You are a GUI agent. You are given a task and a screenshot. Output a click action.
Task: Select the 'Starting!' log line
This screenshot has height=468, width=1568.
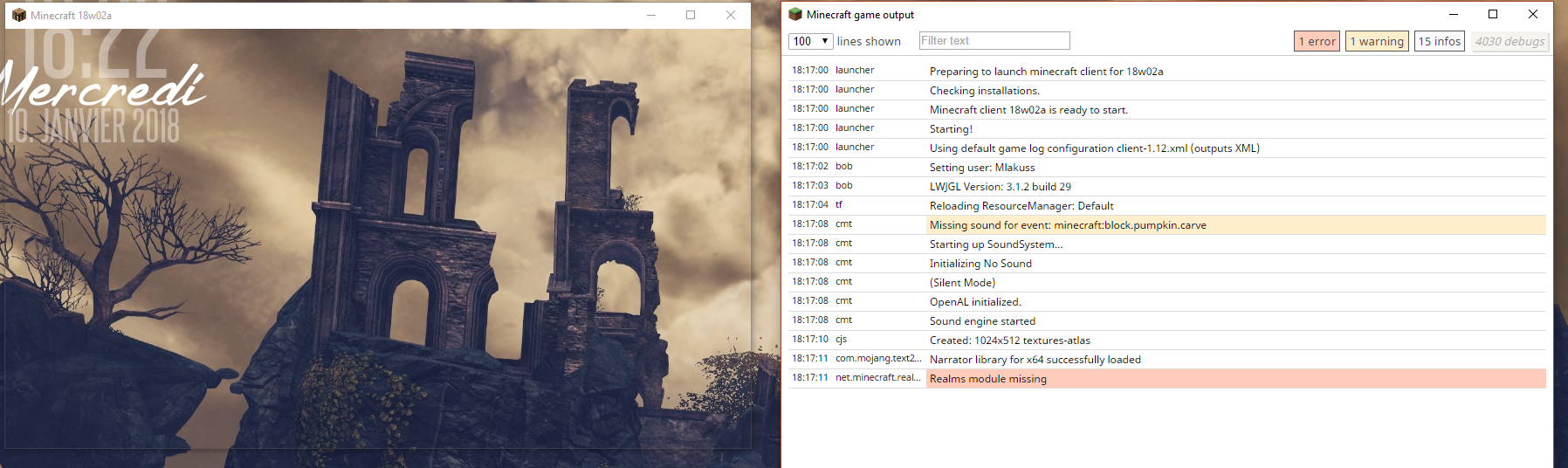(1166, 128)
